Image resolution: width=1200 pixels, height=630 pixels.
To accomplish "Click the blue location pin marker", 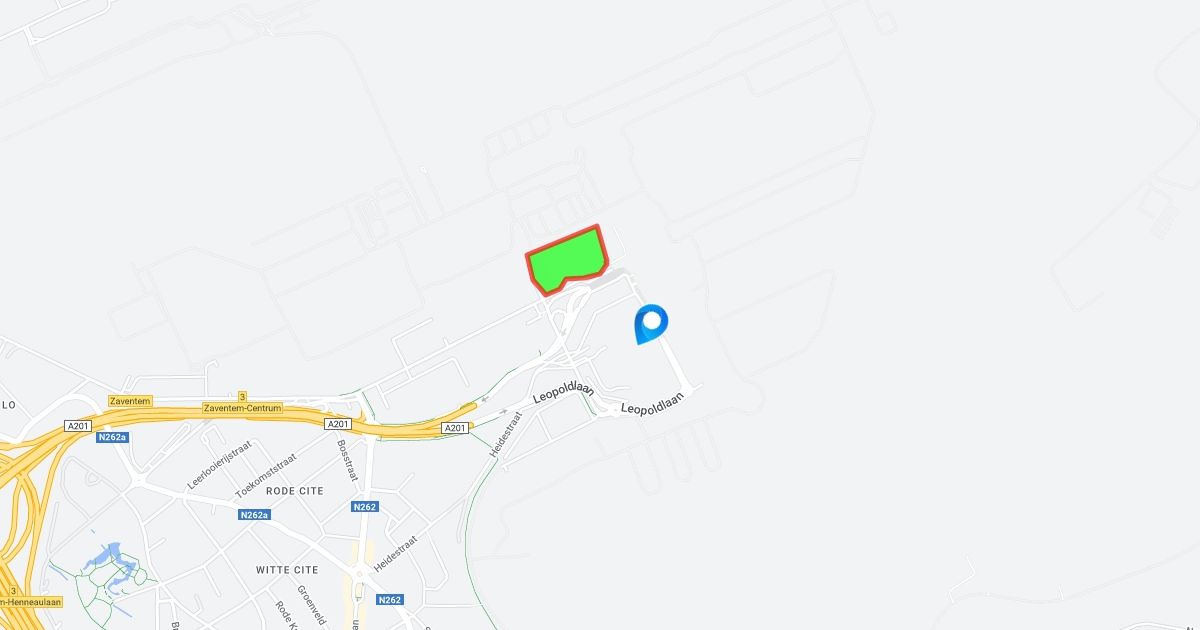I will pos(651,325).
